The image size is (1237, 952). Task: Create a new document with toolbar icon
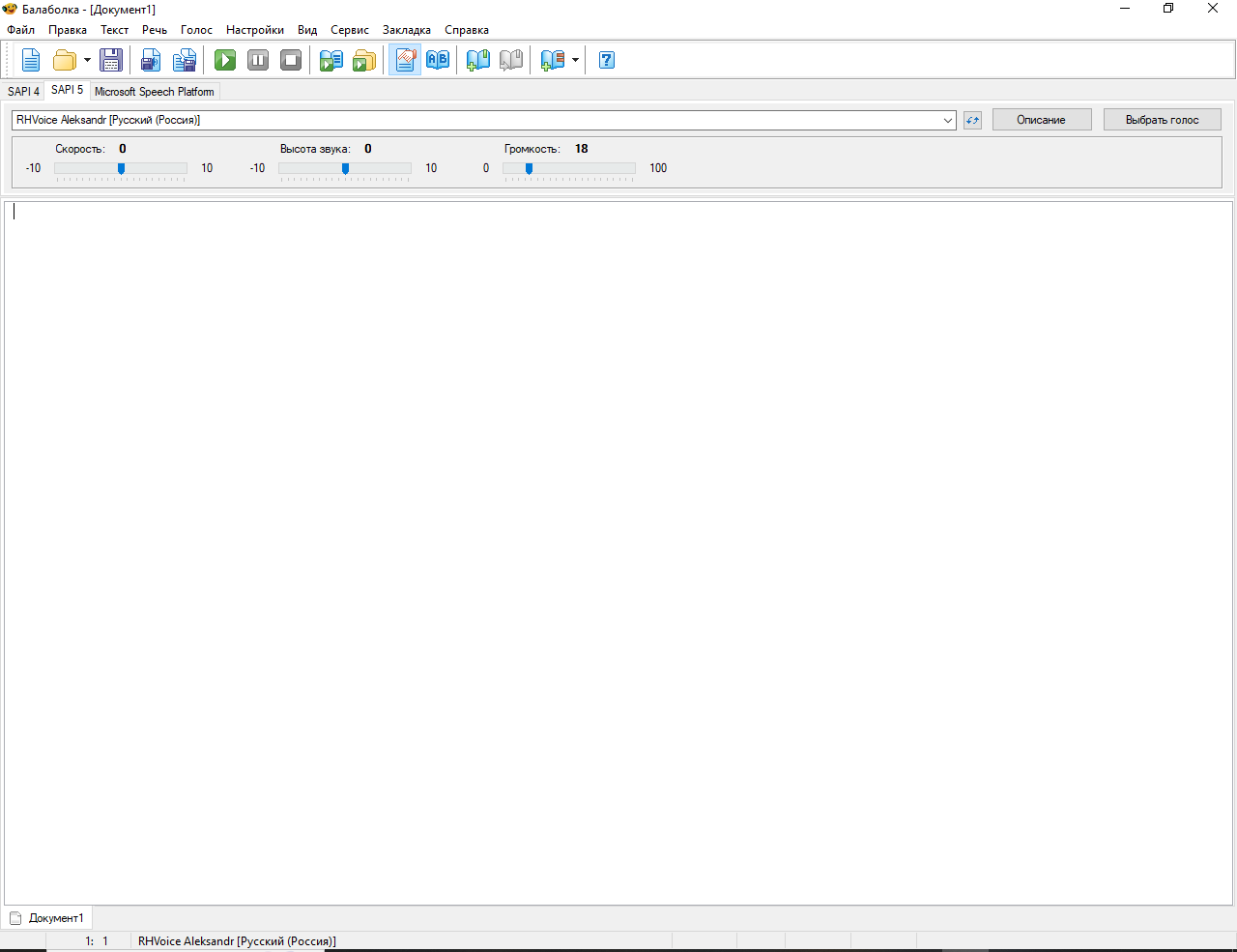[x=31, y=60]
